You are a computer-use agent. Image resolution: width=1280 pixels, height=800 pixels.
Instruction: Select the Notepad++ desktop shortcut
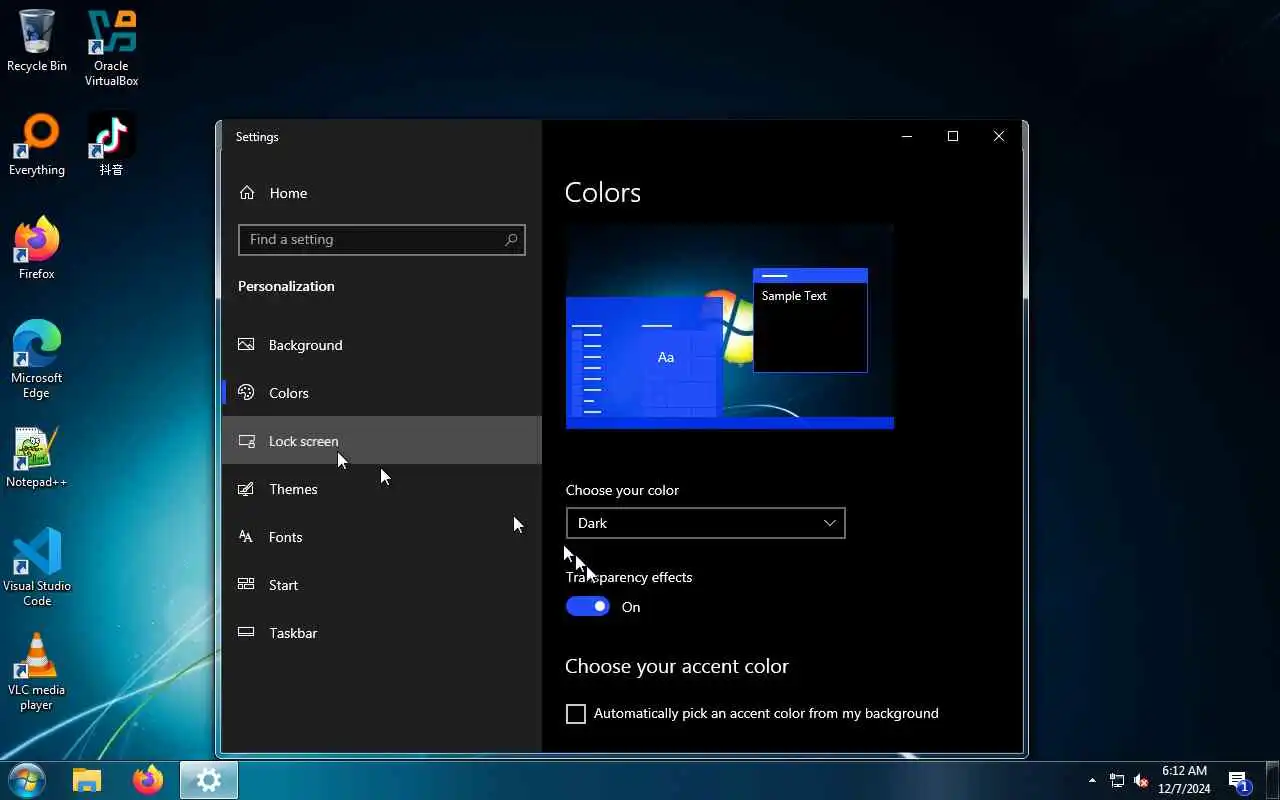click(x=37, y=457)
